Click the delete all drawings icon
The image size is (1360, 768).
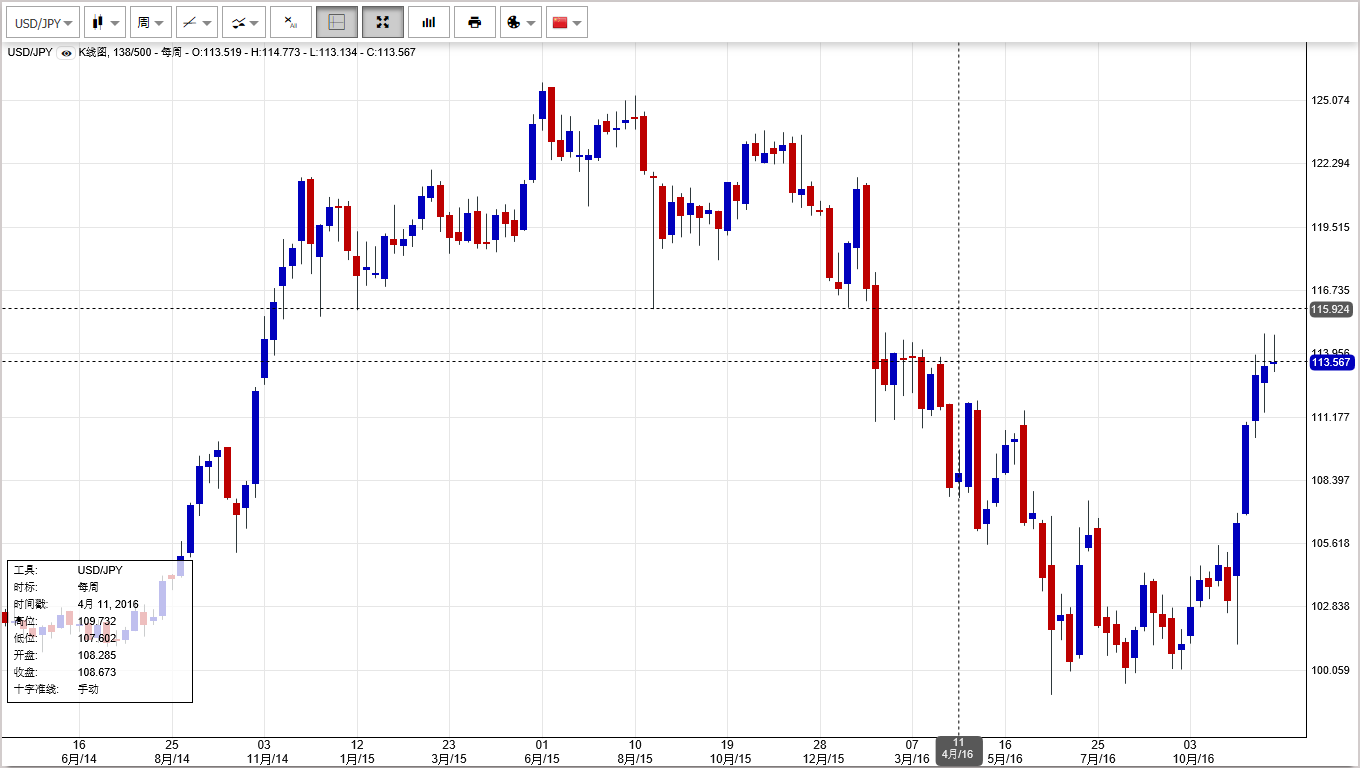pos(290,22)
